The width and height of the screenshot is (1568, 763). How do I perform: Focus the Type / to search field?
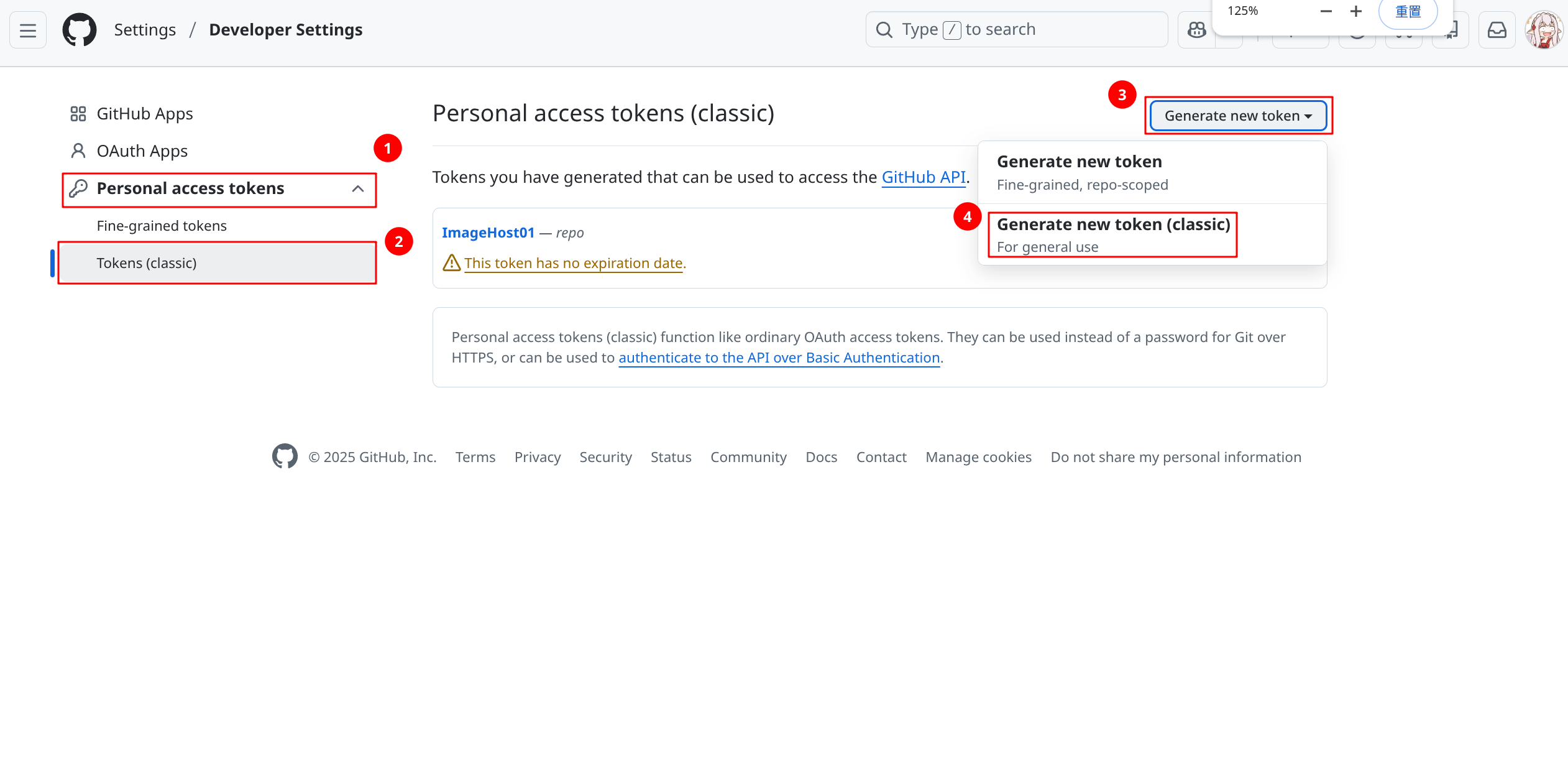click(1017, 29)
